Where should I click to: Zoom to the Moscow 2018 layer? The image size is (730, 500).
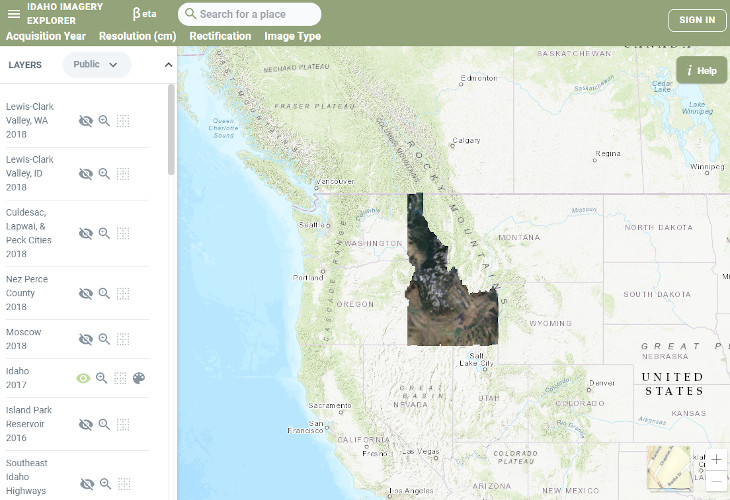(104, 339)
